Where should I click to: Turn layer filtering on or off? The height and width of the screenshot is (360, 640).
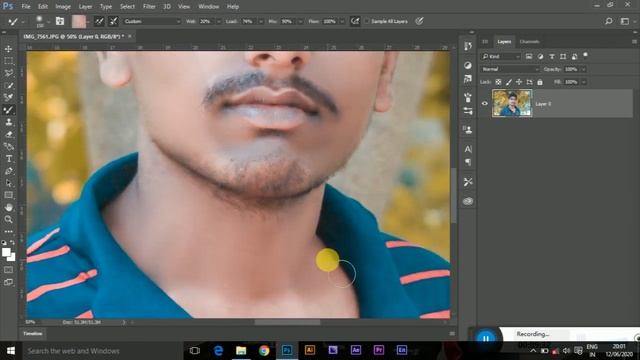(x=585, y=55)
